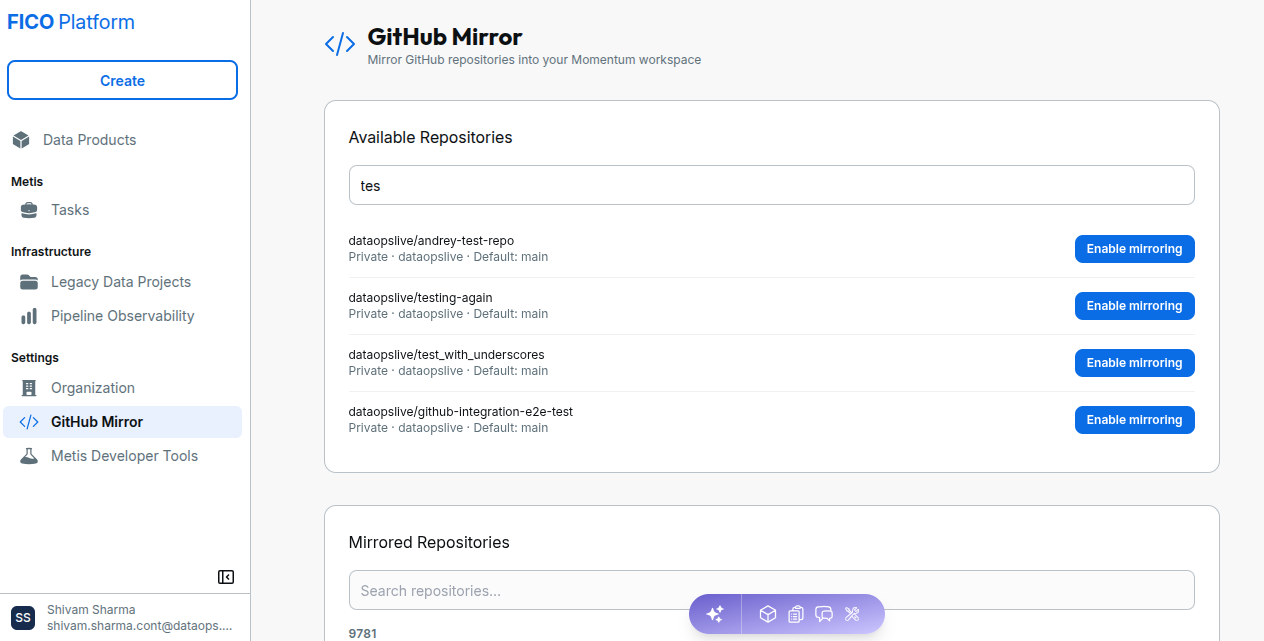This screenshot has width=1264, height=641.
Task: Click the Organization building icon
Action: click(x=30, y=388)
